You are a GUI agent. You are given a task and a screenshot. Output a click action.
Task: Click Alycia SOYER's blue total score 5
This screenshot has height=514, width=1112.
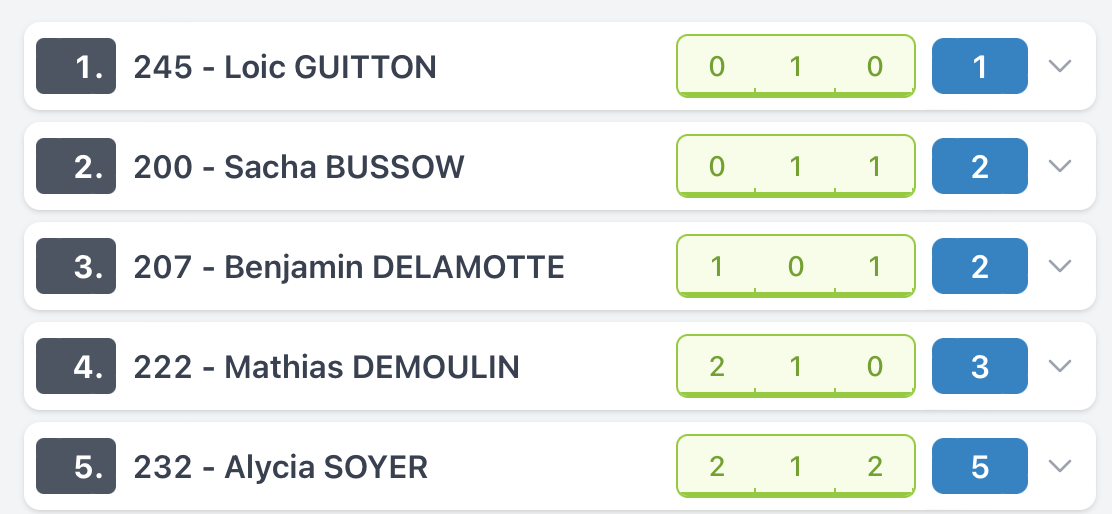tap(979, 466)
